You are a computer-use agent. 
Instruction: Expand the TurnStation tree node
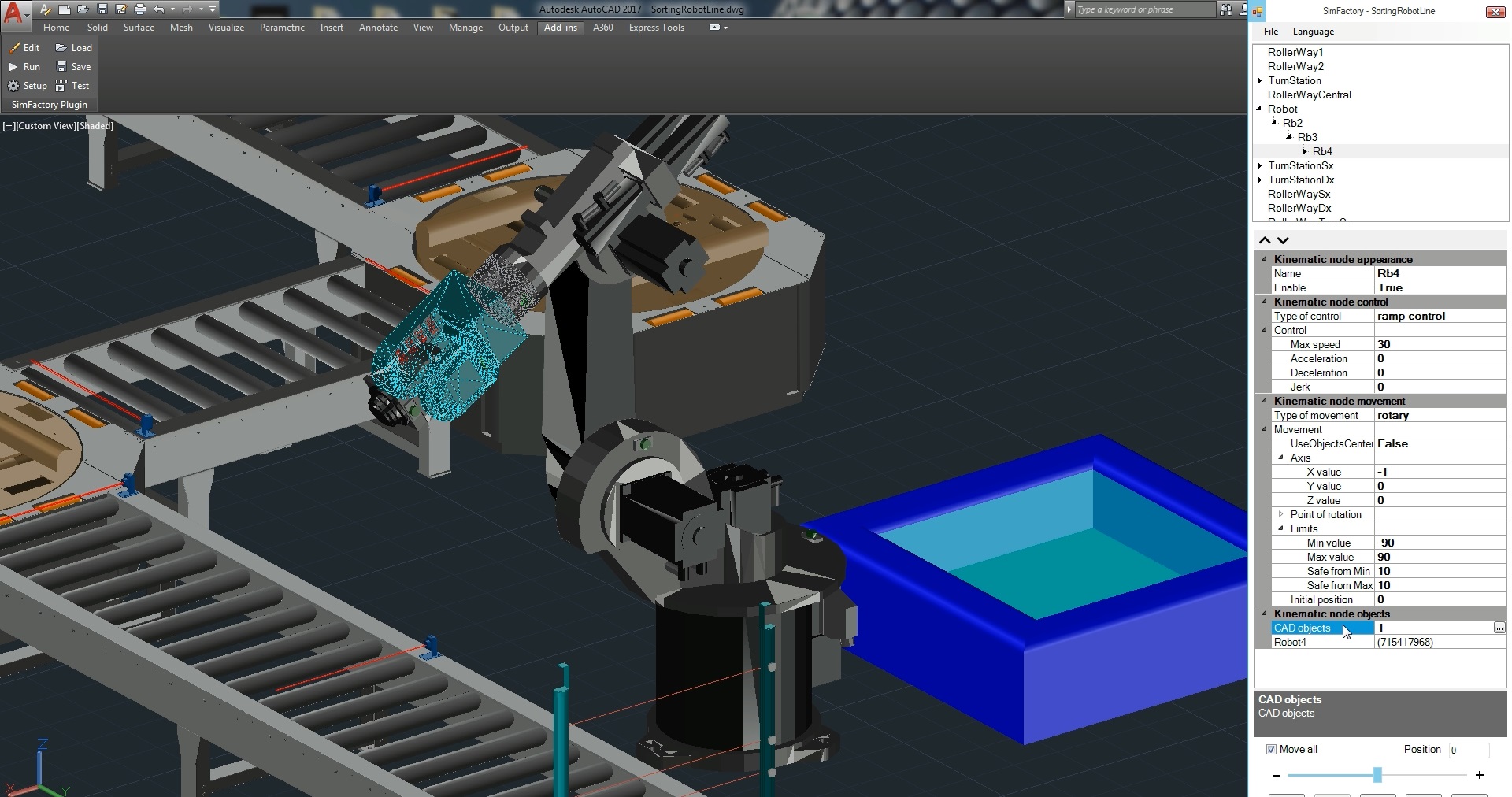pyautogui.click(x=1260, y=80)
